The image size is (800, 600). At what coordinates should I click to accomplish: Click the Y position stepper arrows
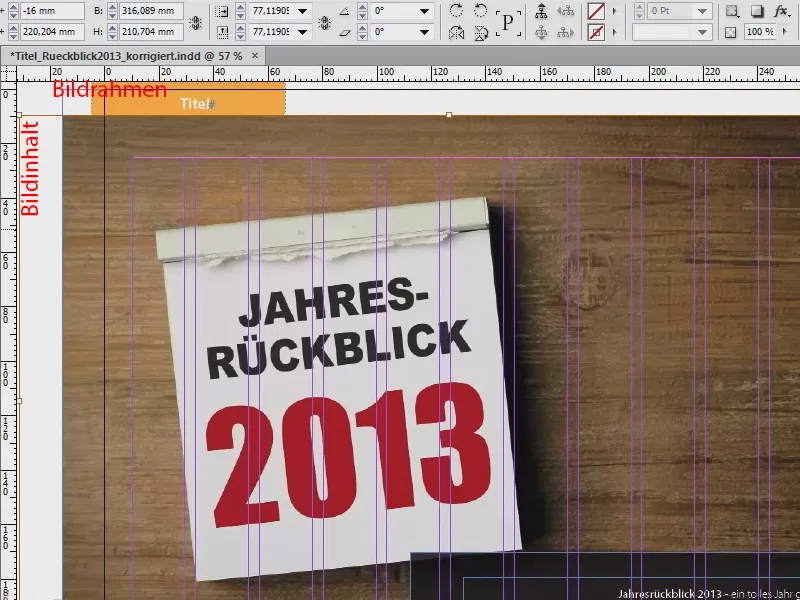point(14,32)
